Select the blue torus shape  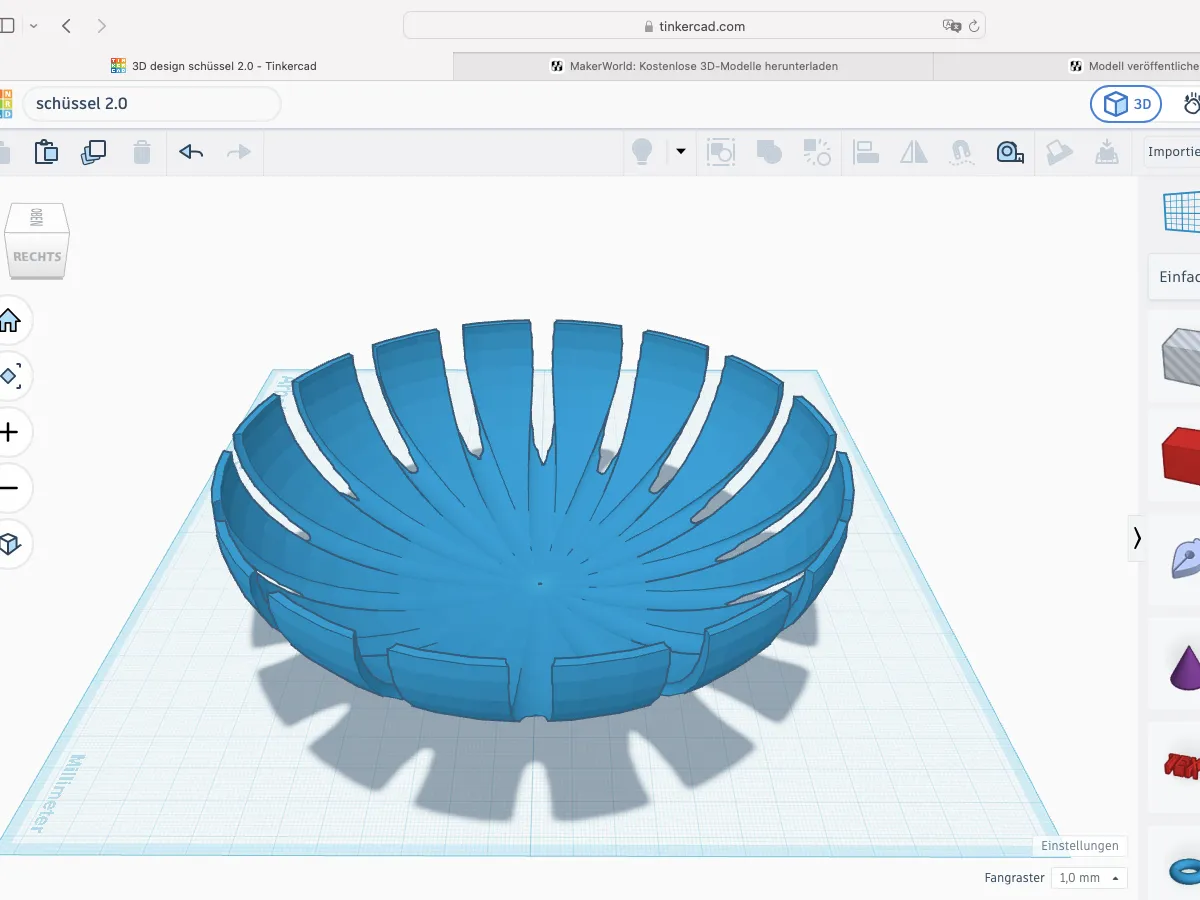1185,872
